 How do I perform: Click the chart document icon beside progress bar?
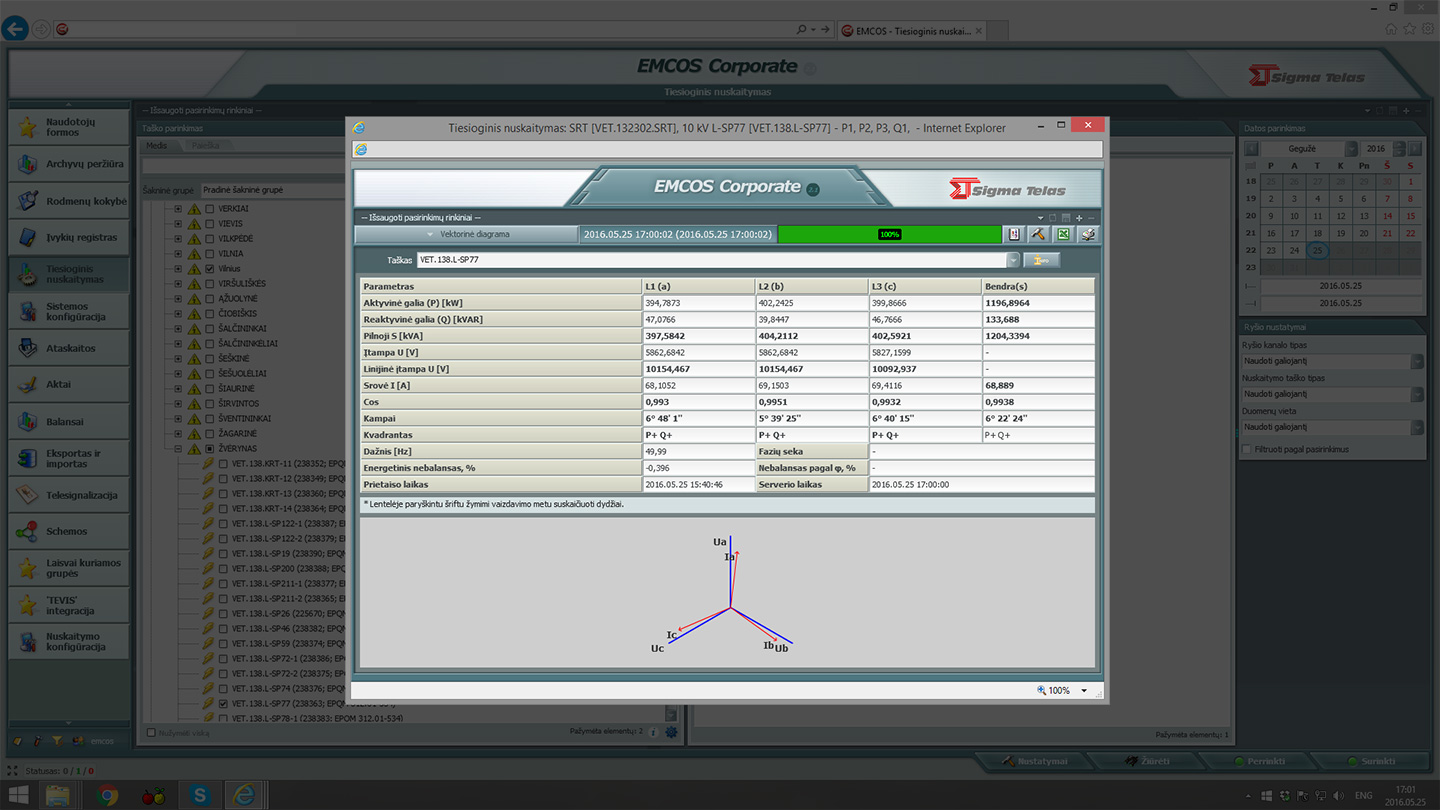tap(1014, 234)
